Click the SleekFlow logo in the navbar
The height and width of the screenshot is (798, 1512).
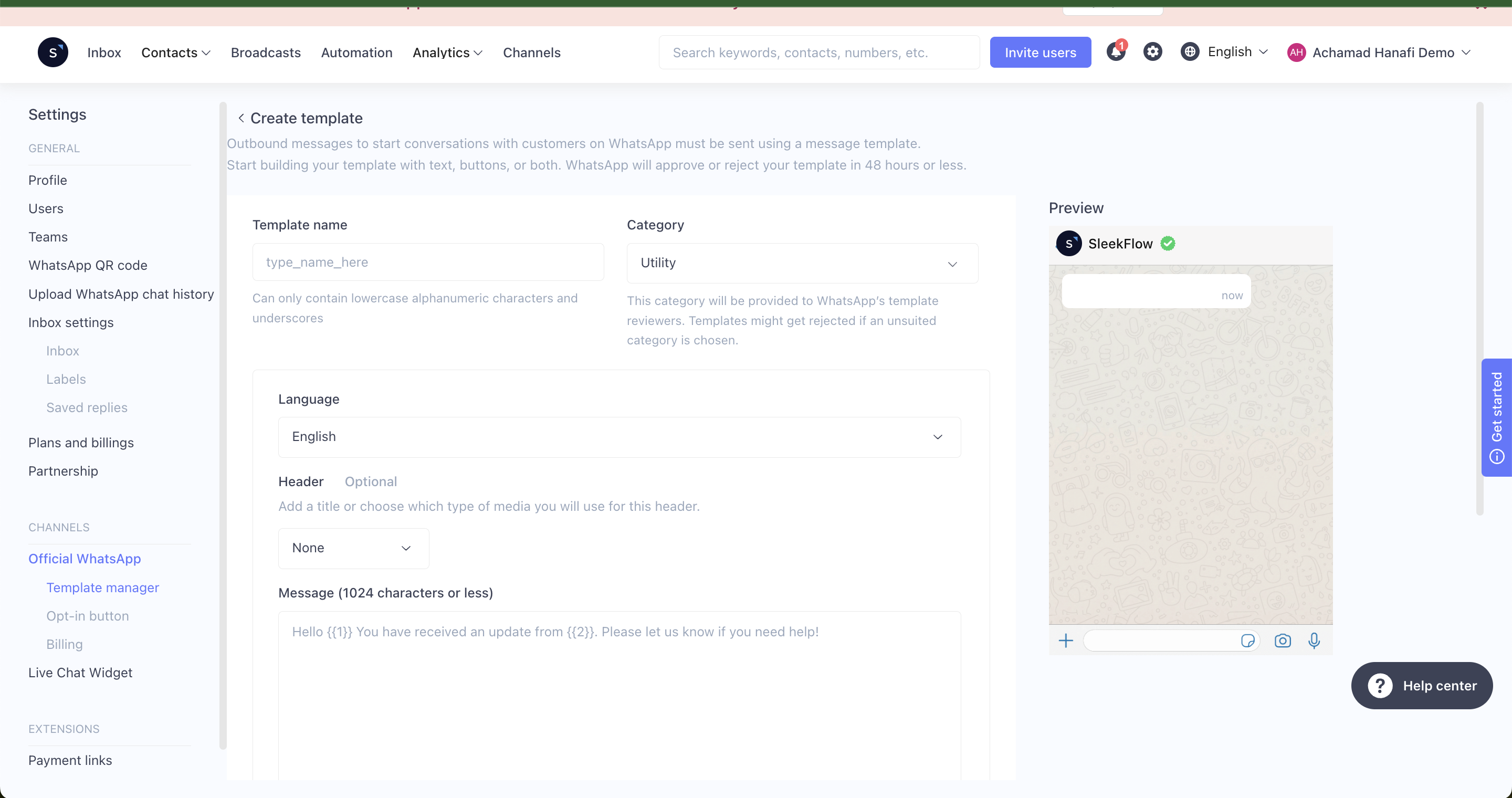click(x=53, y=52)
